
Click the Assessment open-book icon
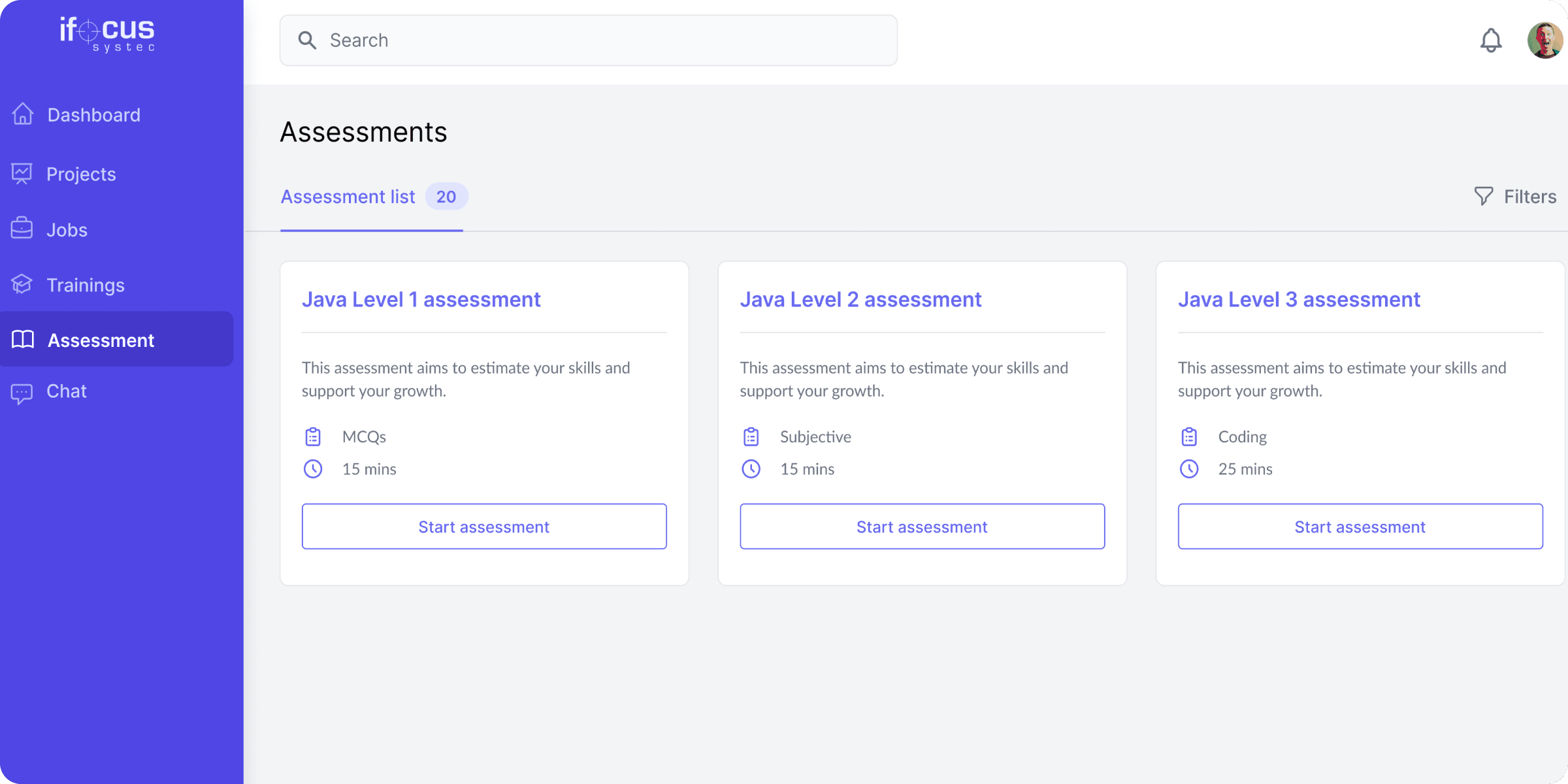click(23, 340)
